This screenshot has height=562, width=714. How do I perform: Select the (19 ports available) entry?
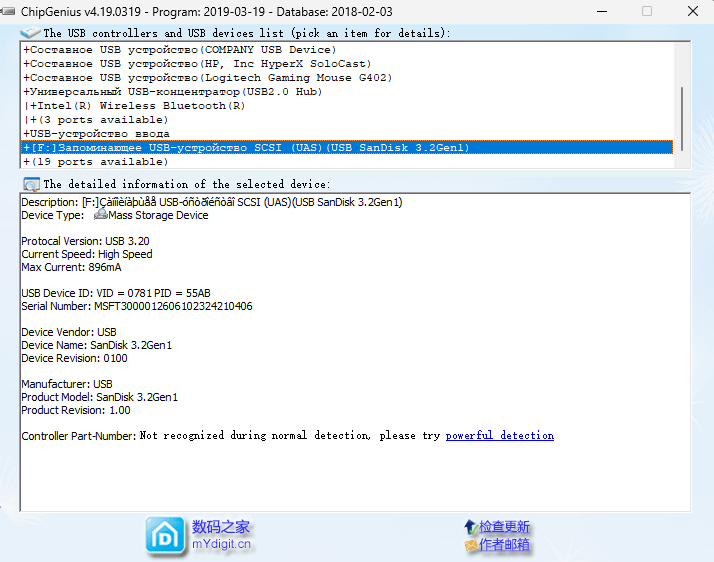tap(347, 162)
